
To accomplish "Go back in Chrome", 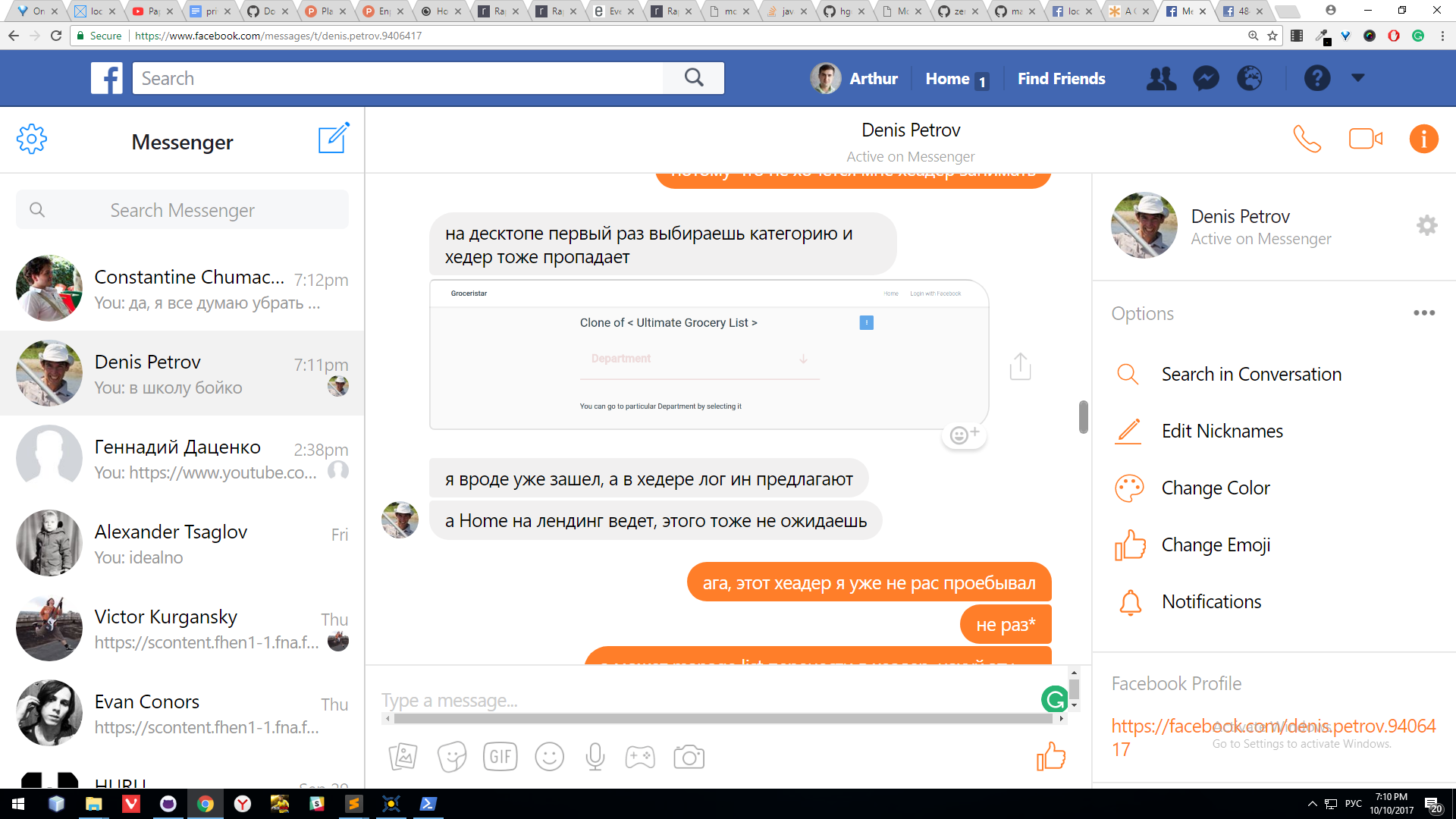I will tap(14, 36).
